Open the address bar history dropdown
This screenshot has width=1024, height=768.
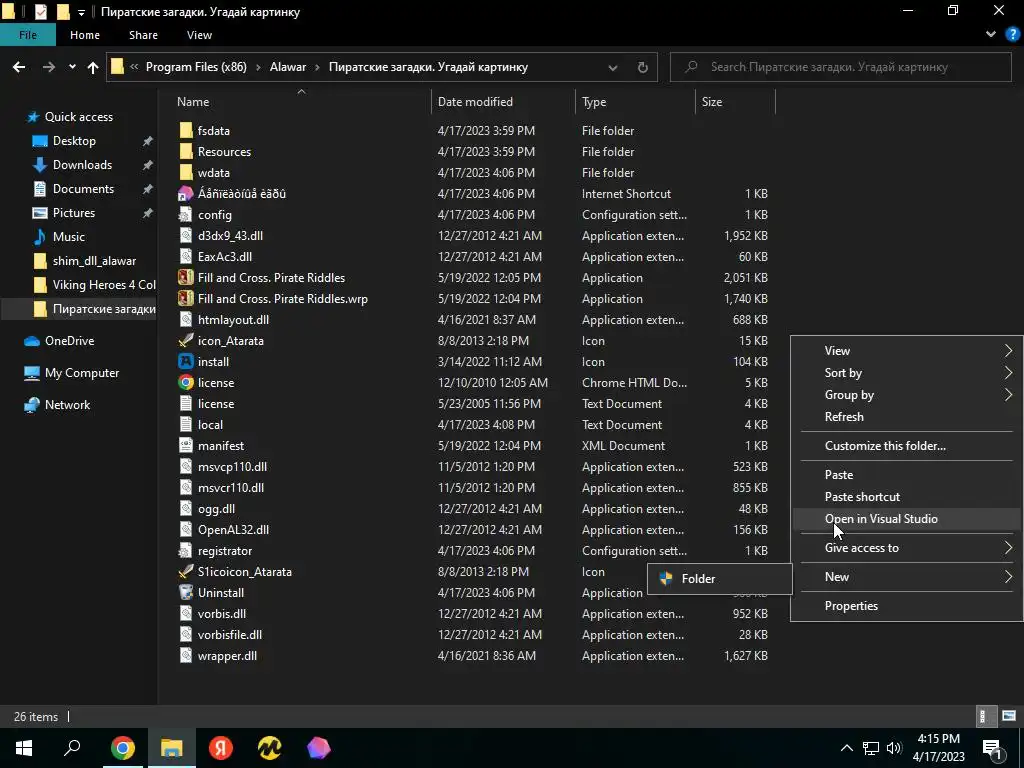point(613,67)
